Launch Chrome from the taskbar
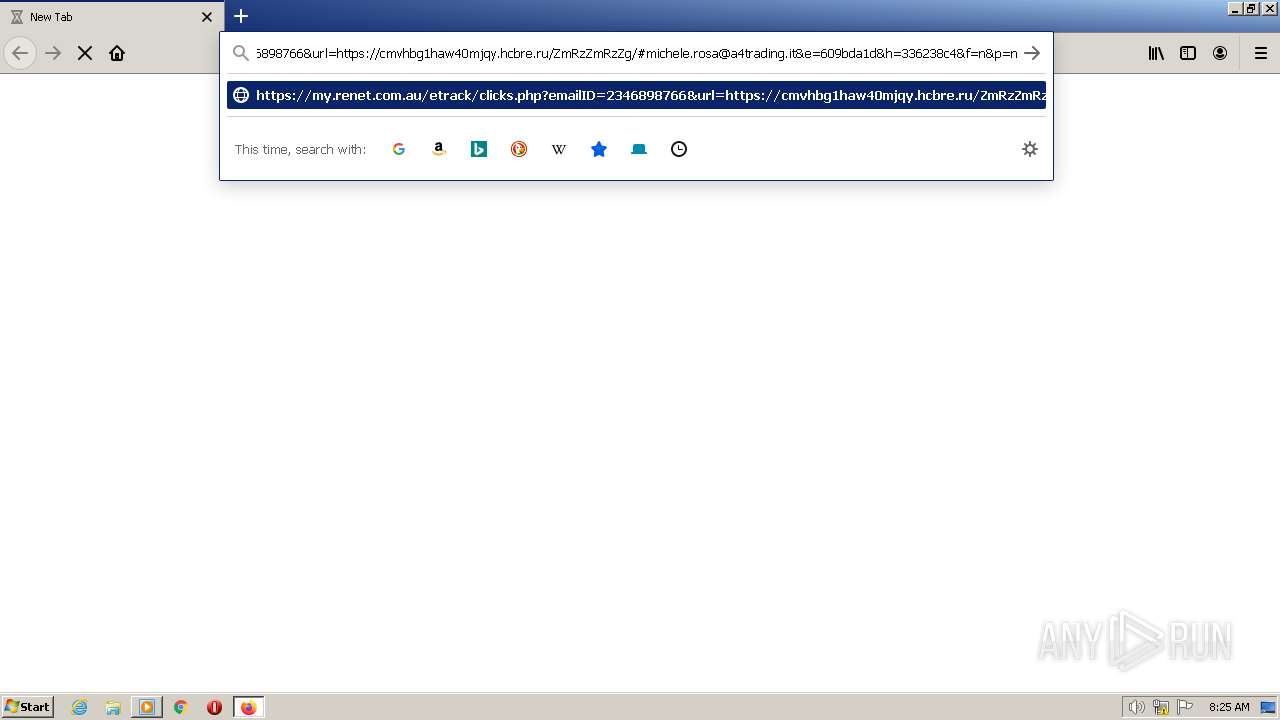The image size is (1280, 720). [181, 707]
